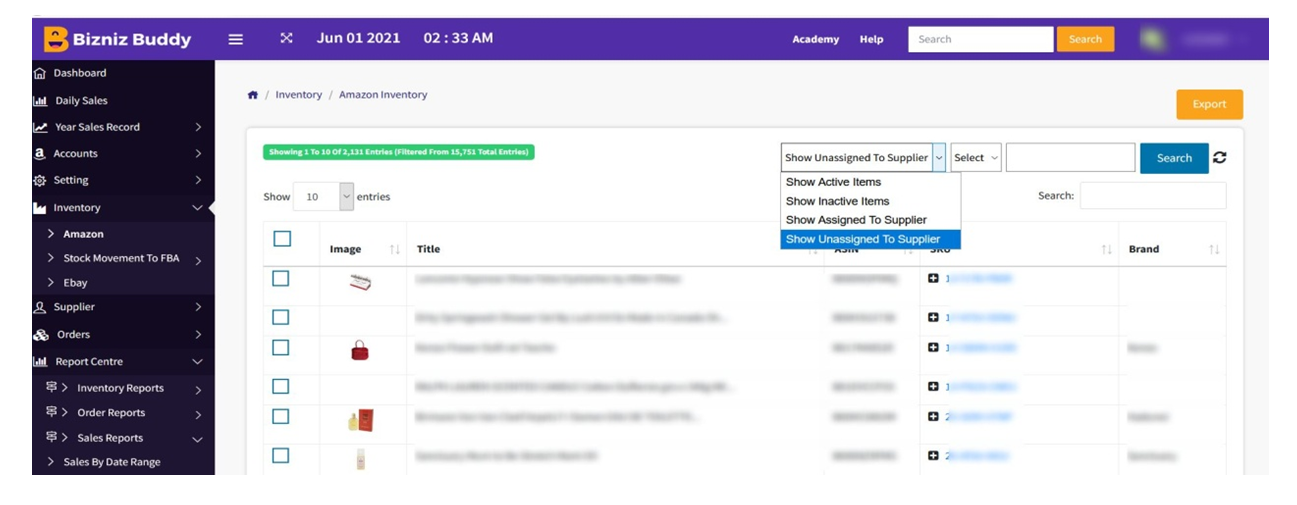Image resolution: width=1297 pixels, height=505 pixels.
Task: Click the Amazon Accounts icon
Action: click(40, 153)
